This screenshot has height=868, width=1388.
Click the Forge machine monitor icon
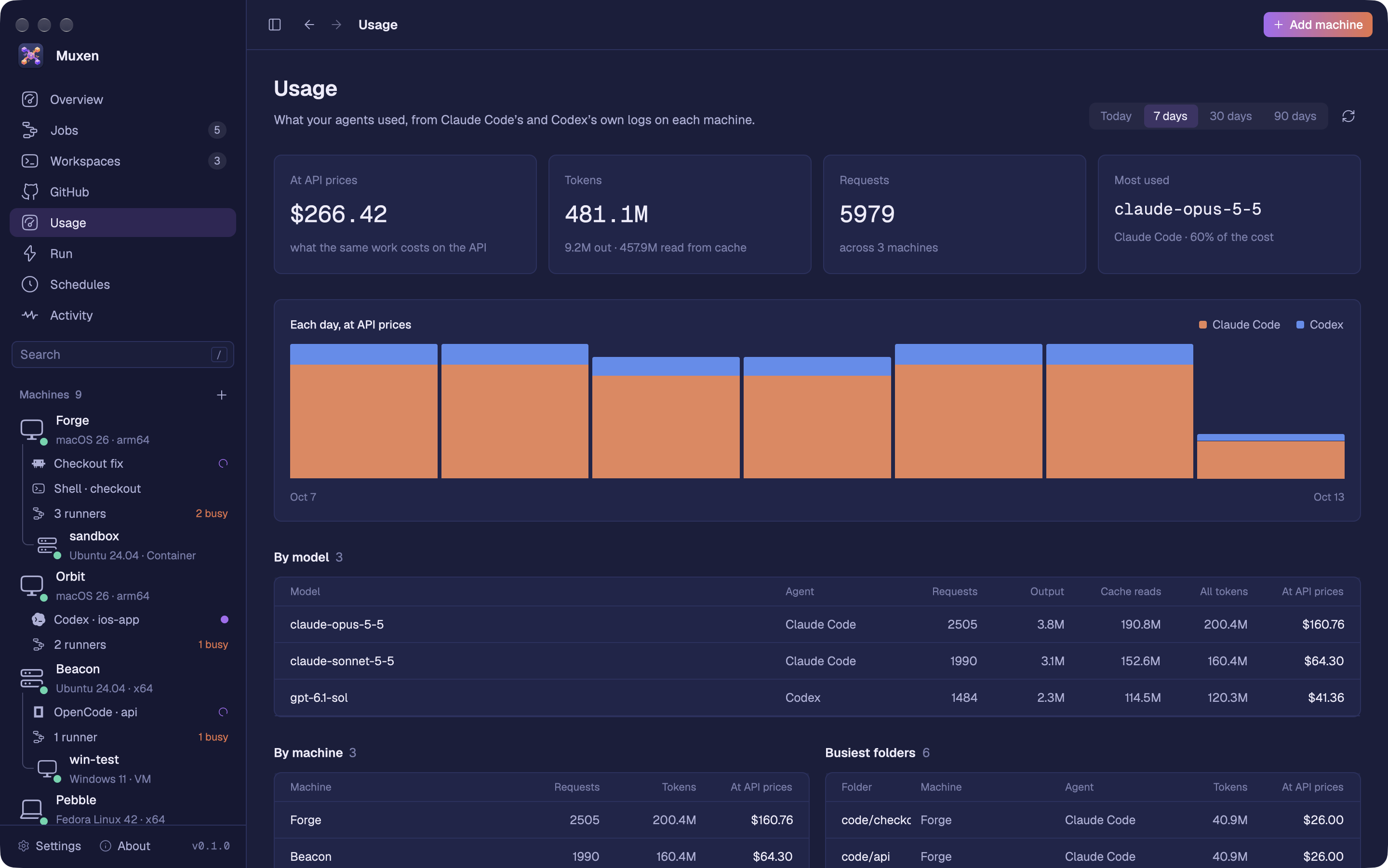32,429
